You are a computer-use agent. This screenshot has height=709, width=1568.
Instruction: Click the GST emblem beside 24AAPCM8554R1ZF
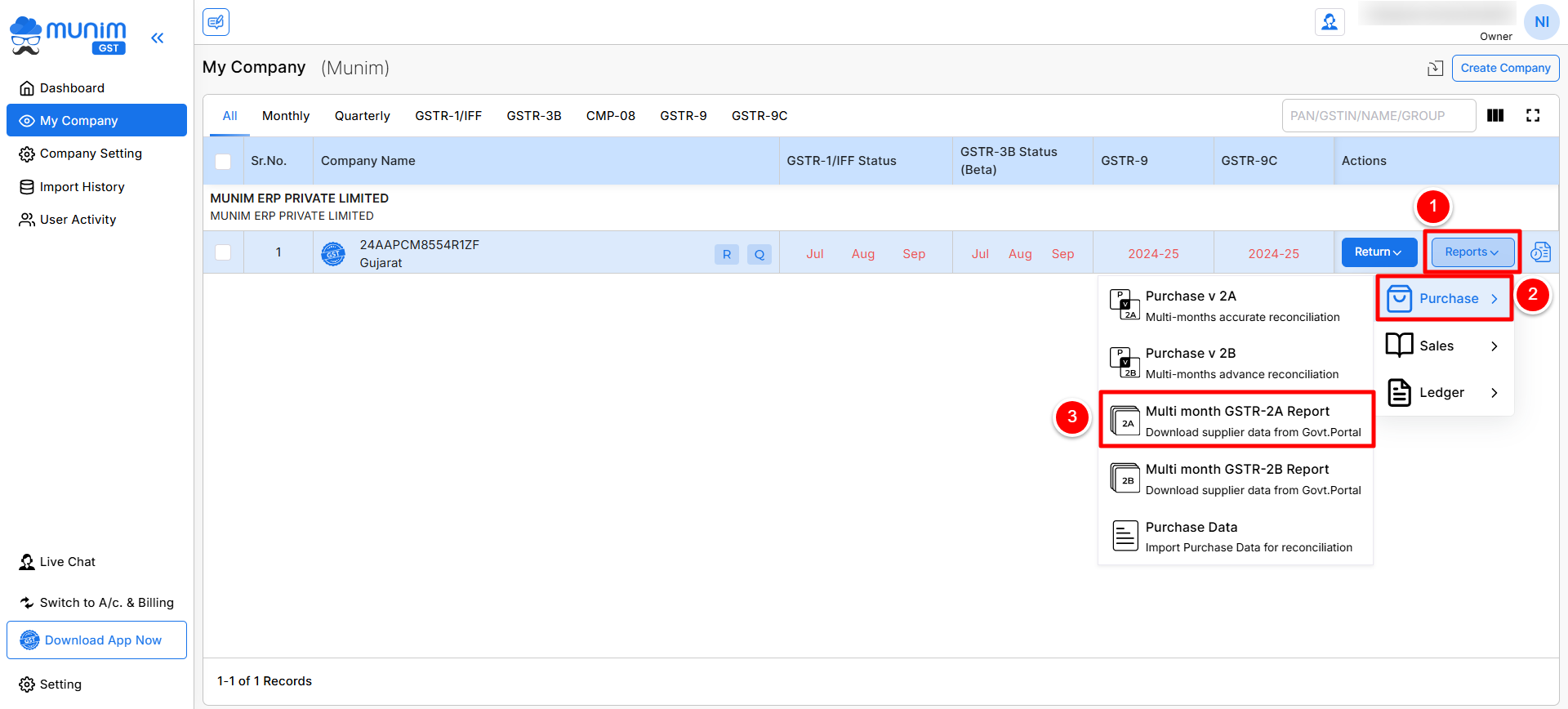click(x=333, y=254)
